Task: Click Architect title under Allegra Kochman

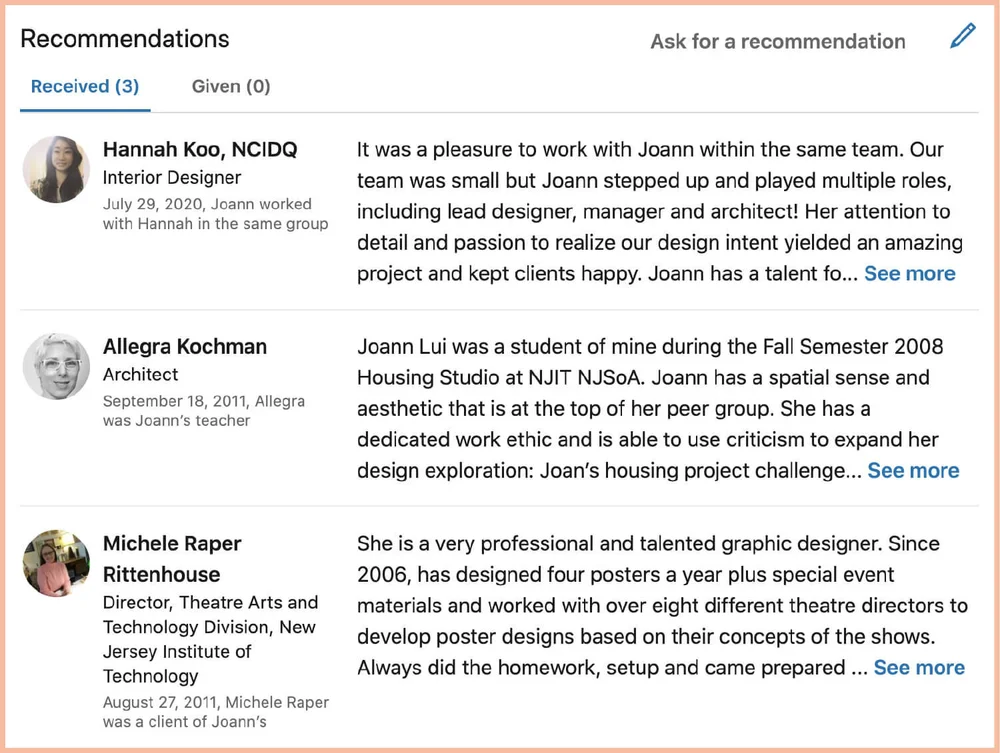Action: pyautogui.click(x=140, y=374)
